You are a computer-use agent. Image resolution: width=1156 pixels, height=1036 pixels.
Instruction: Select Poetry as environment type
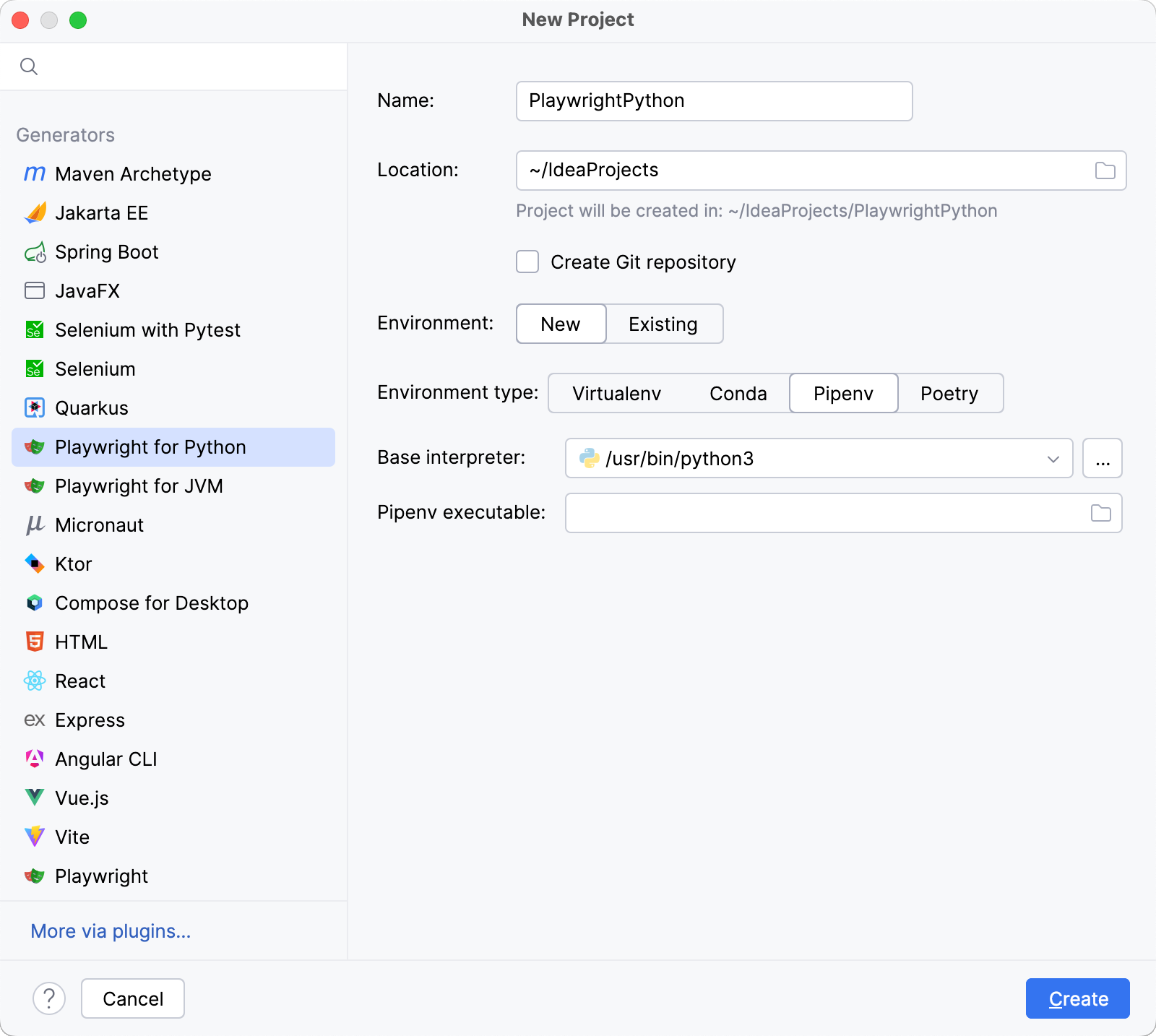click(x=949, y=394)
